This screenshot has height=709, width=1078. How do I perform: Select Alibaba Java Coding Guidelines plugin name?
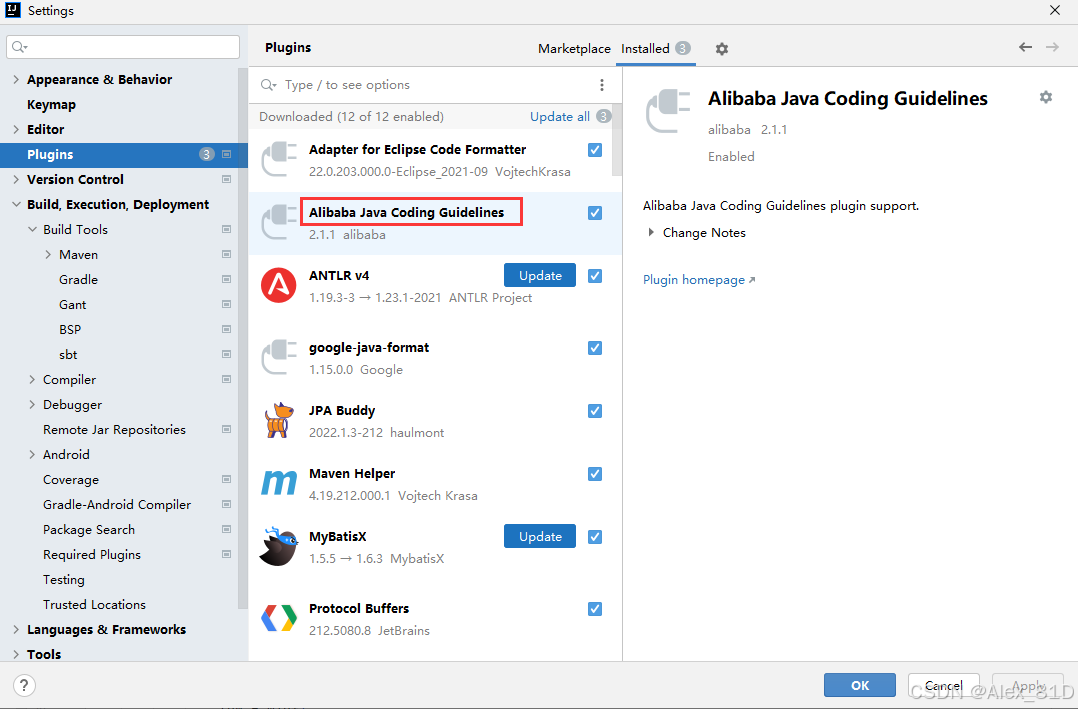click(406, 212)
